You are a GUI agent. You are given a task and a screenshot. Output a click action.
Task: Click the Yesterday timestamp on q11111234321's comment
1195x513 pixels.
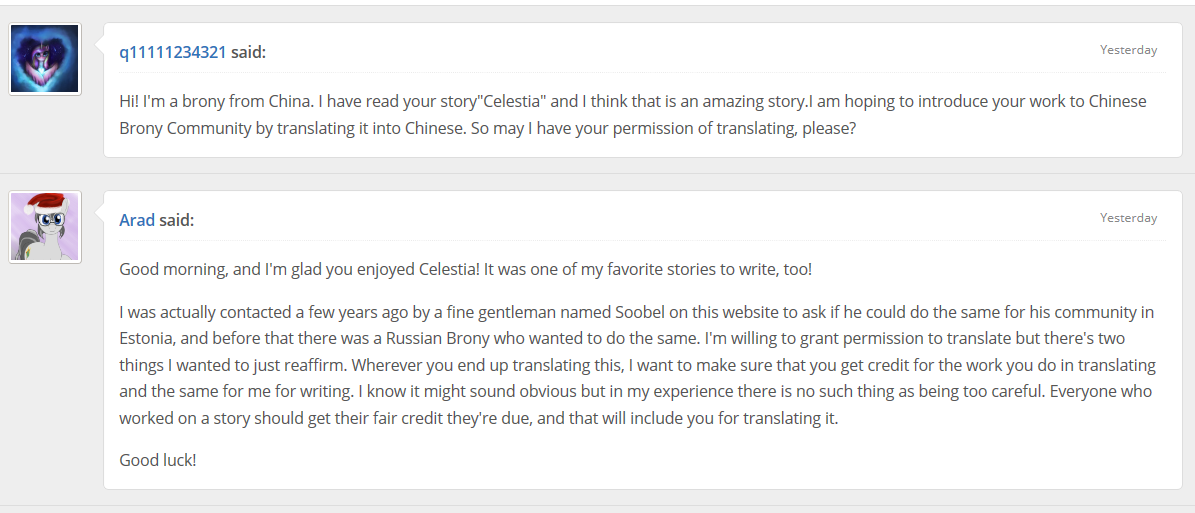coord(1128,50)
